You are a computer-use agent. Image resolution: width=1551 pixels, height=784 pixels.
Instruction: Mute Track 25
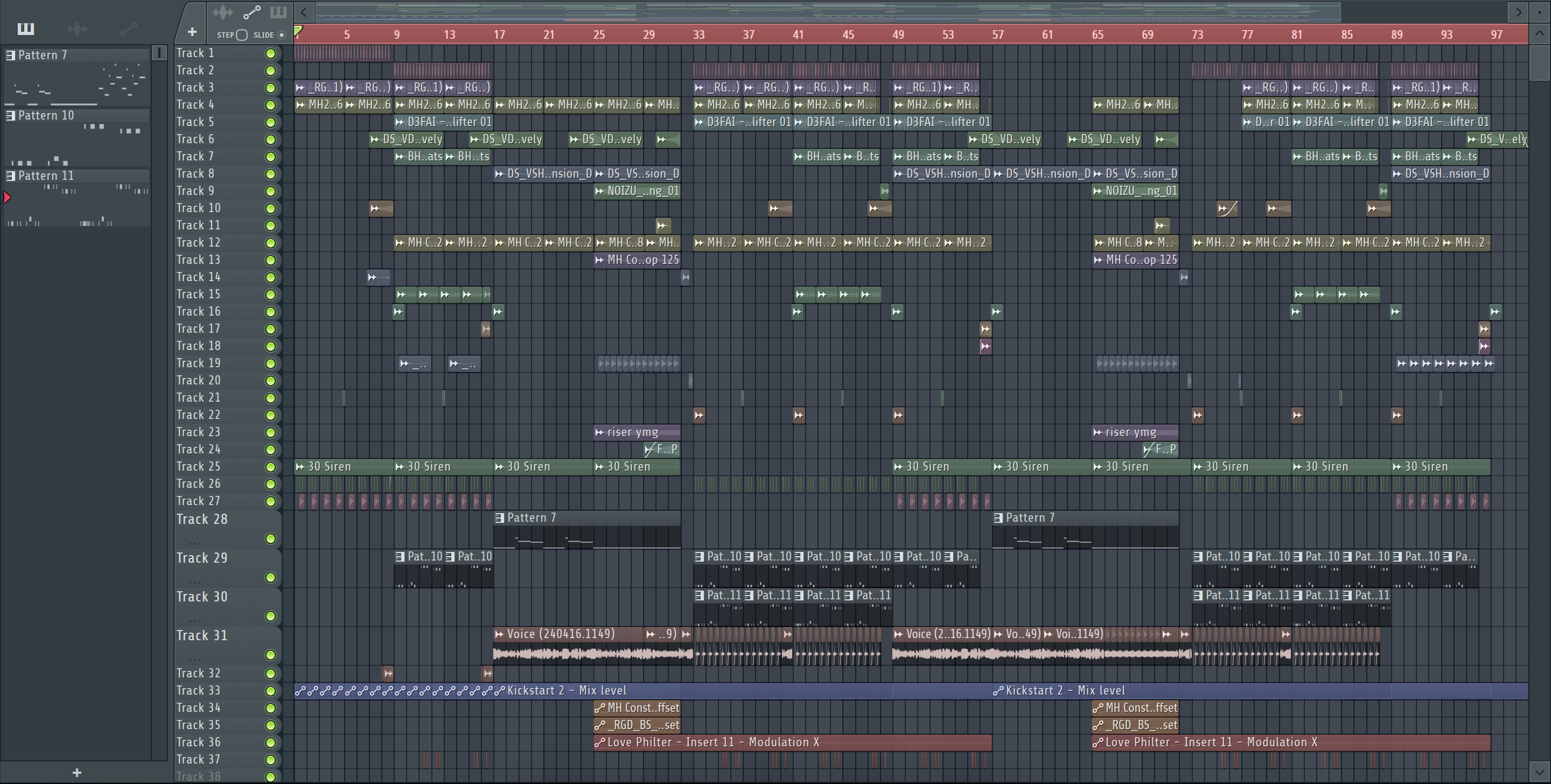271,467
